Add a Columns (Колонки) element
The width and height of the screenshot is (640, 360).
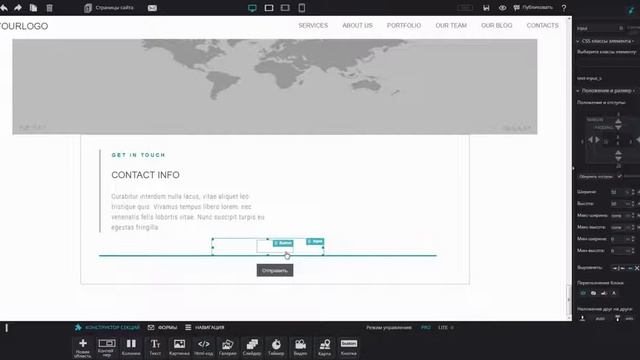tap(131, 348)
